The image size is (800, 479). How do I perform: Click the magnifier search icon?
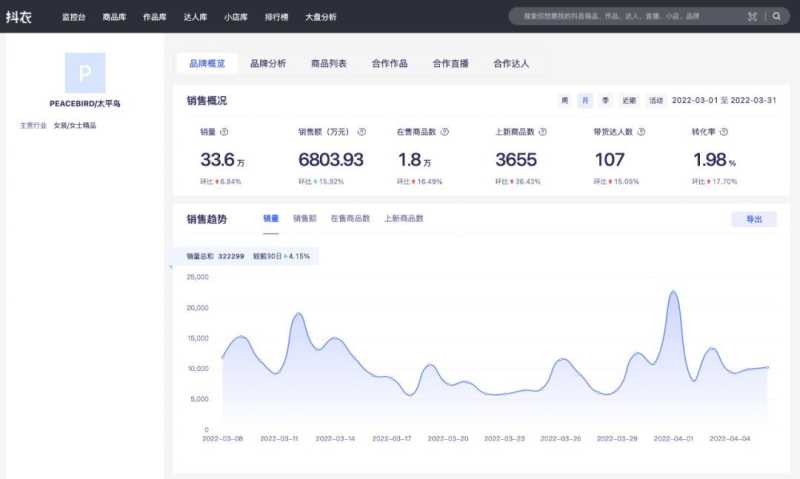tap(777, 16)
